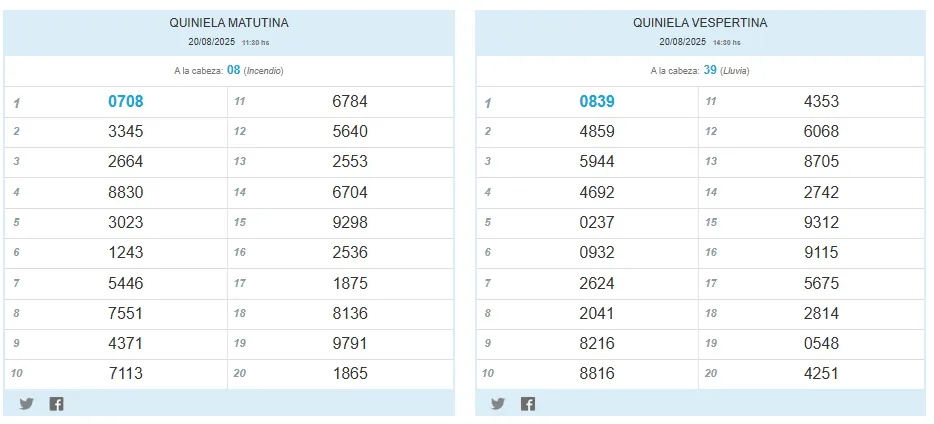Viewport: 934px width, 424px height.
Task: Select winning number 0839 in Vespertina
Action: point(597,101)
